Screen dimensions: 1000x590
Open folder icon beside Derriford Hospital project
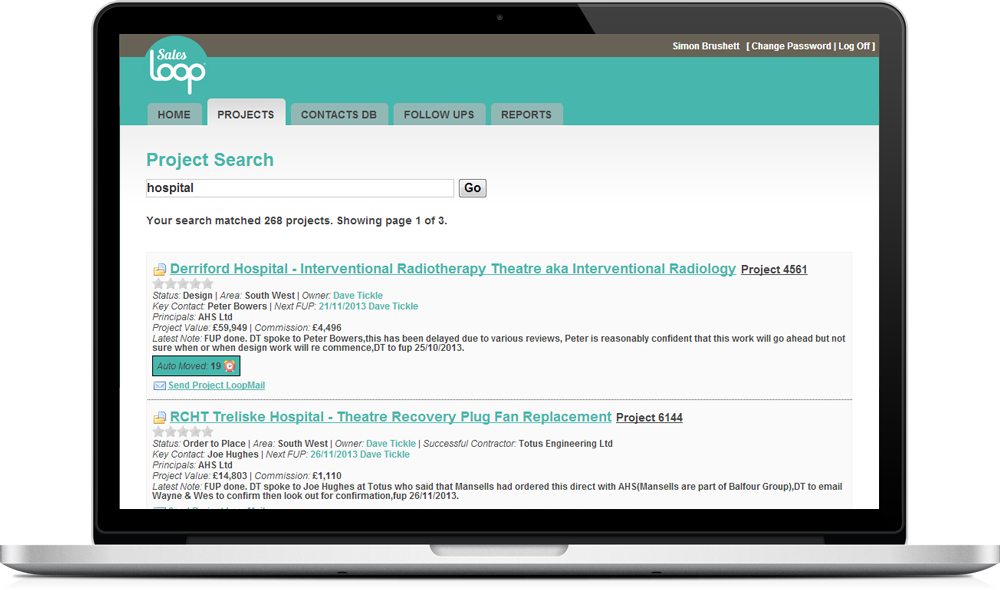(159, 270)
